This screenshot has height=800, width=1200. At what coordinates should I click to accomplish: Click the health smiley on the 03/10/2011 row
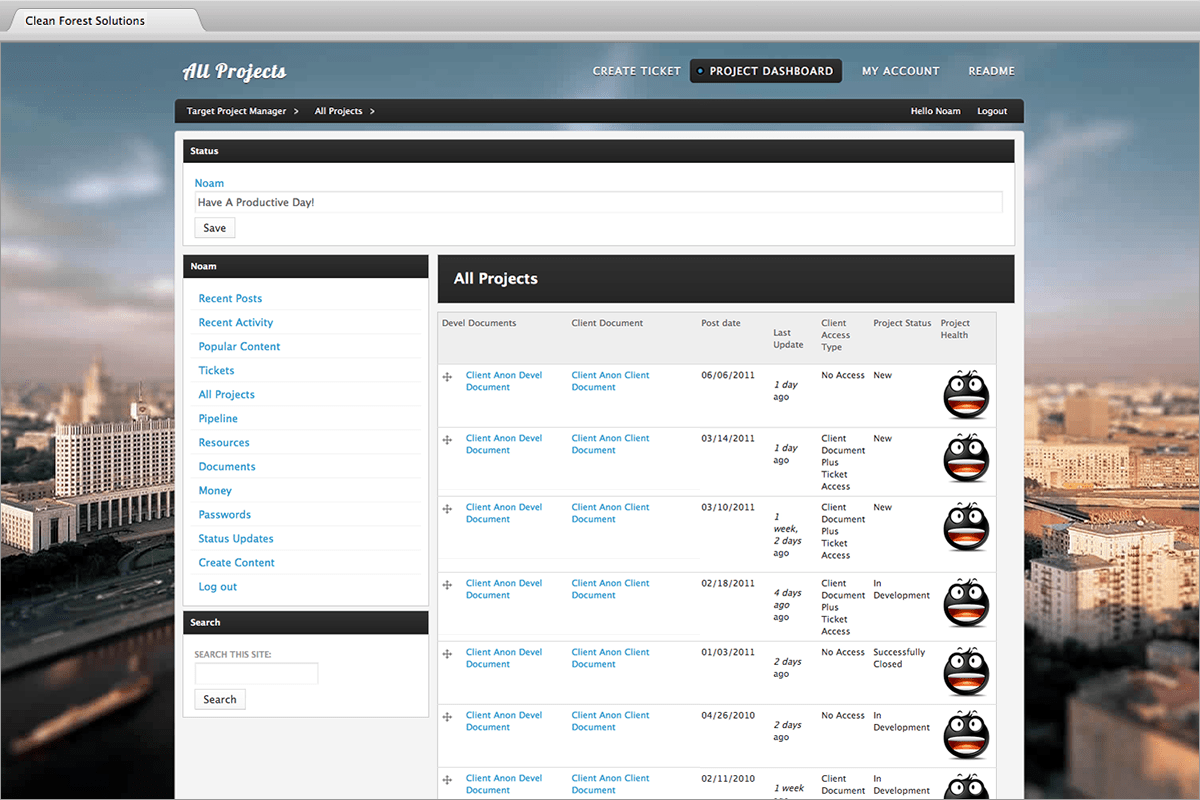966,527
